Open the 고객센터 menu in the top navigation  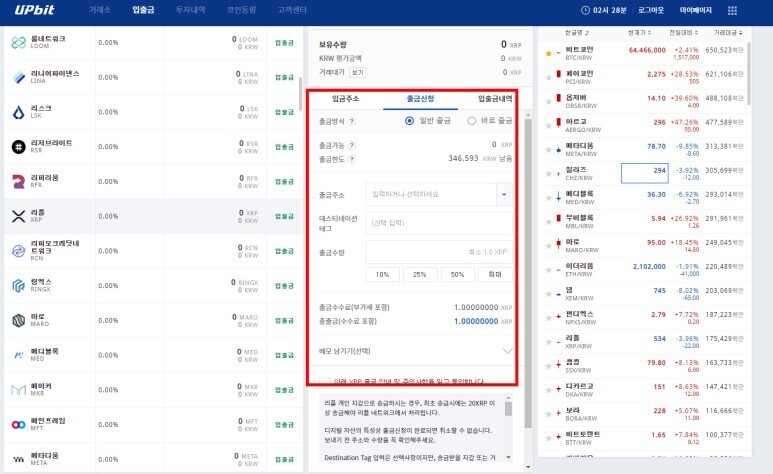(x=292, y=10)
